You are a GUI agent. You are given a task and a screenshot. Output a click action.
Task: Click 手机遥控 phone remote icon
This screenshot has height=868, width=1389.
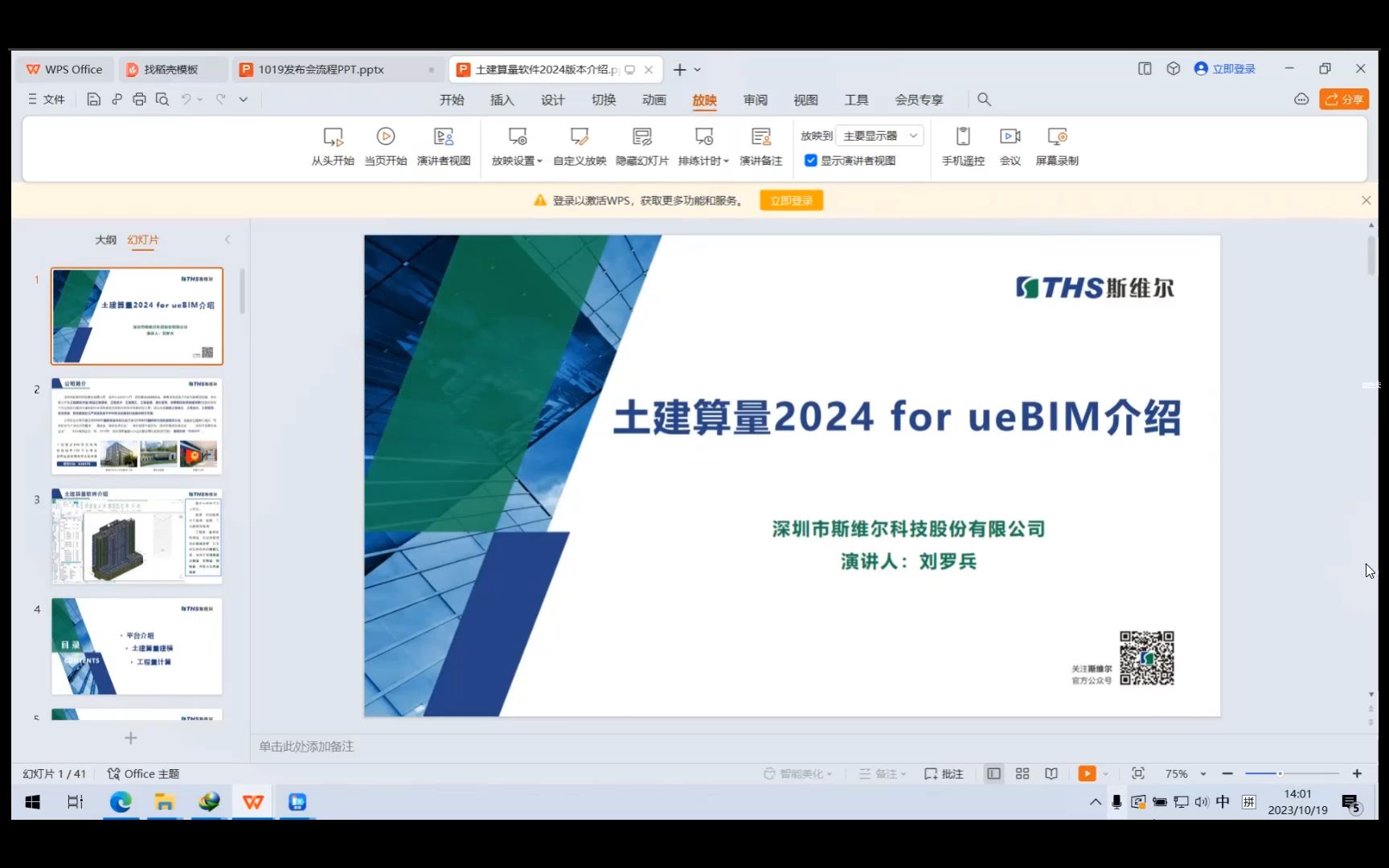coord(963,137)
